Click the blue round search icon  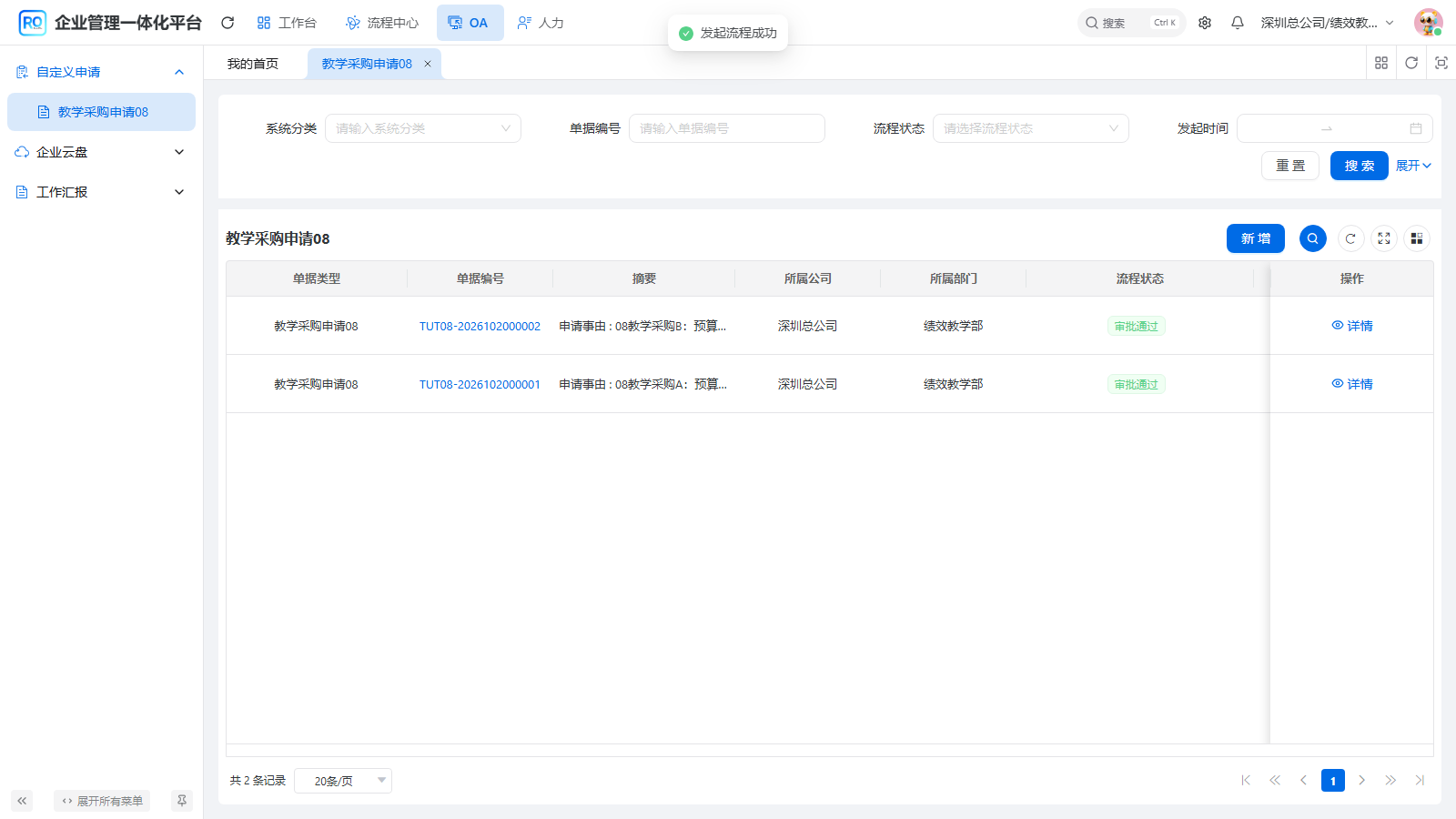click(1313, 238)
